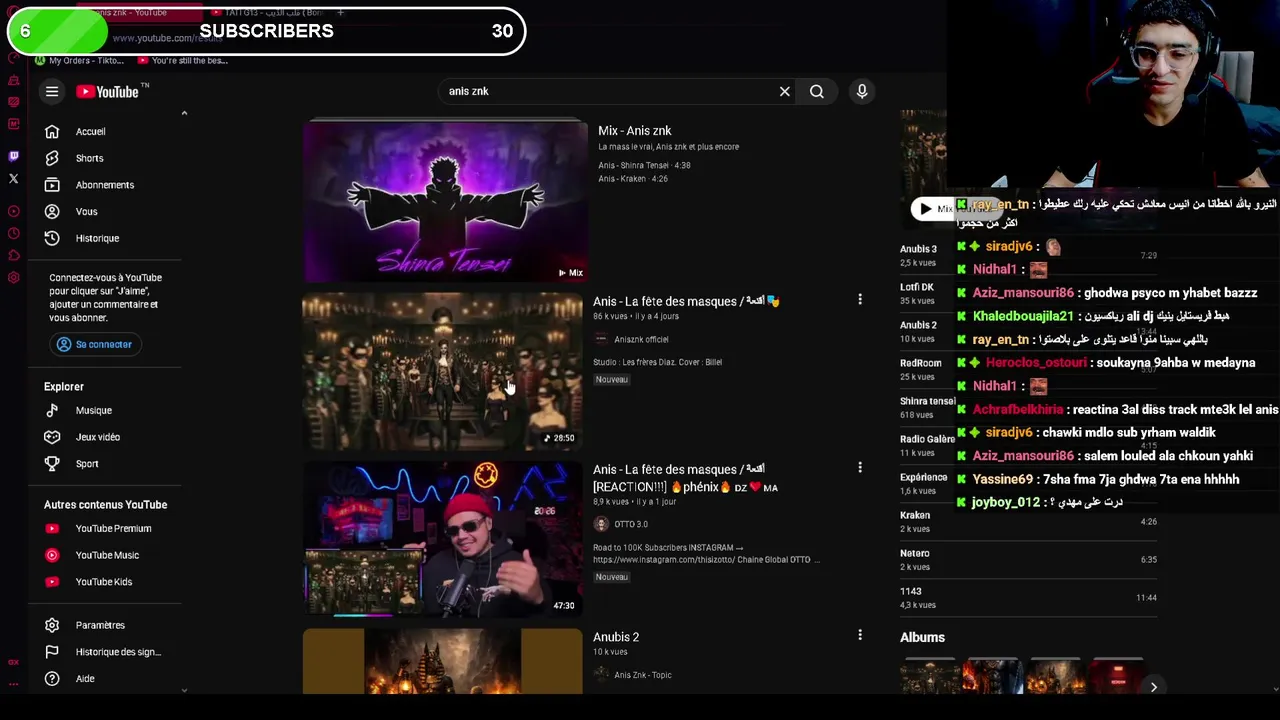Open the You're still the best bookmark
The image size is (1280, 720).
coord(183,60)
